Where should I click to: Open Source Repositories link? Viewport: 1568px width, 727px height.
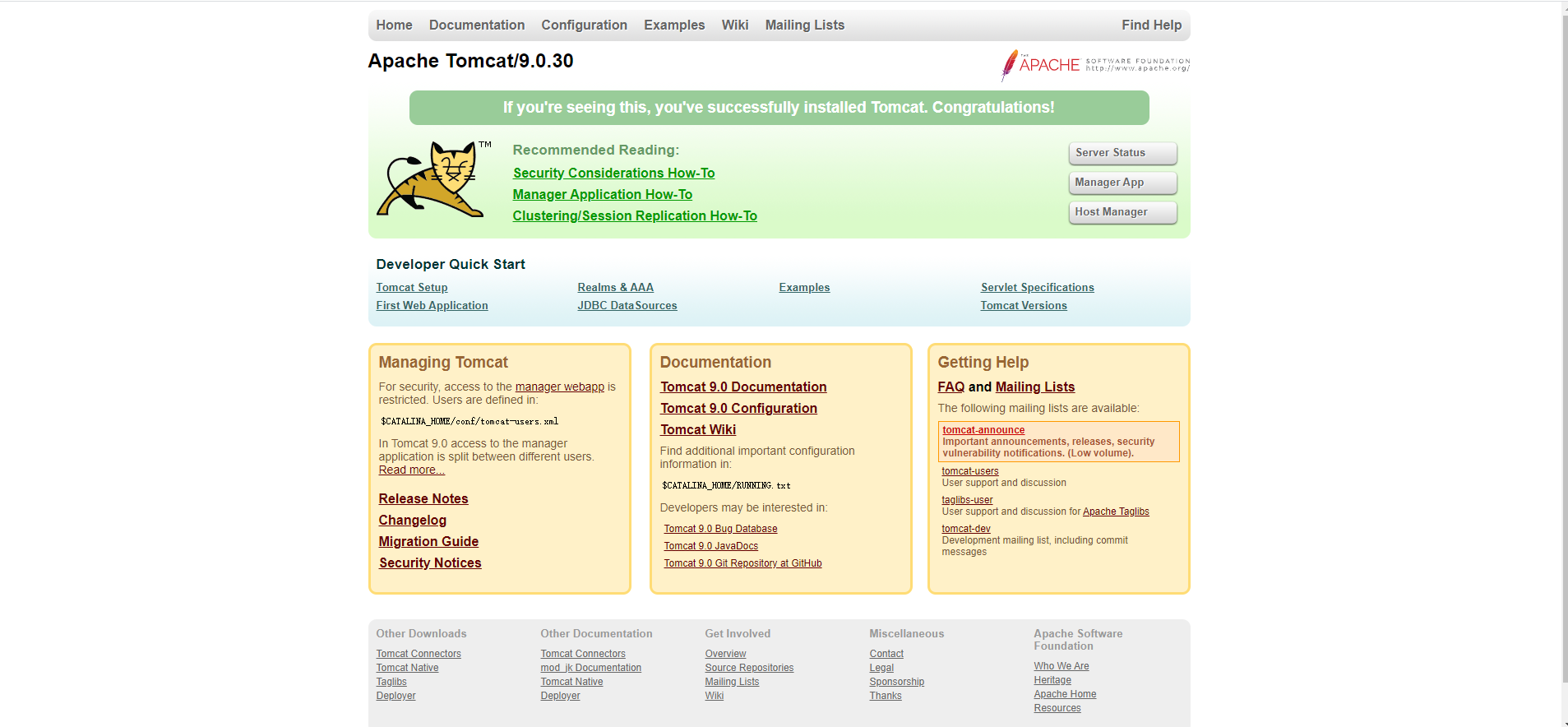749,668
